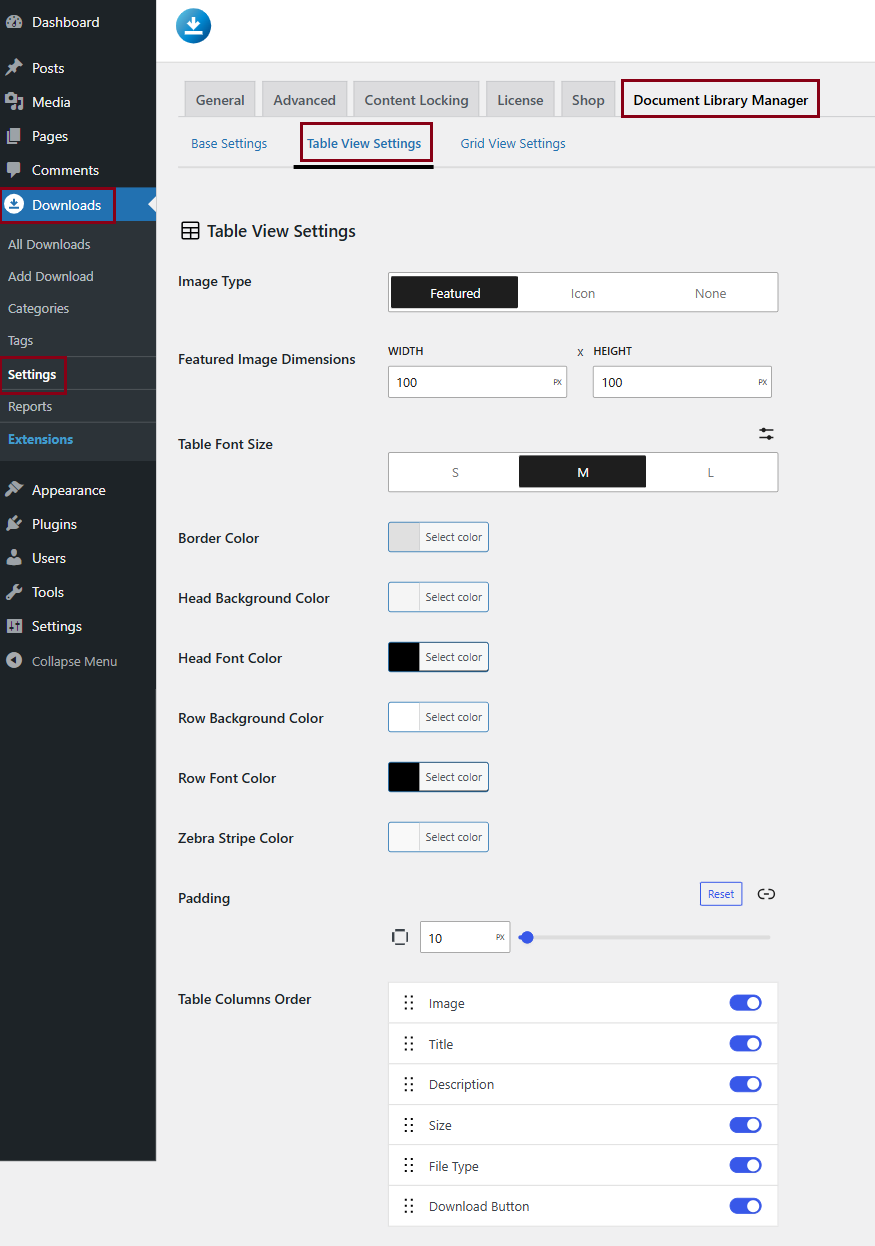Open the General tab
The height and width of the screenshot is (1246, 875).
[220, 100]
